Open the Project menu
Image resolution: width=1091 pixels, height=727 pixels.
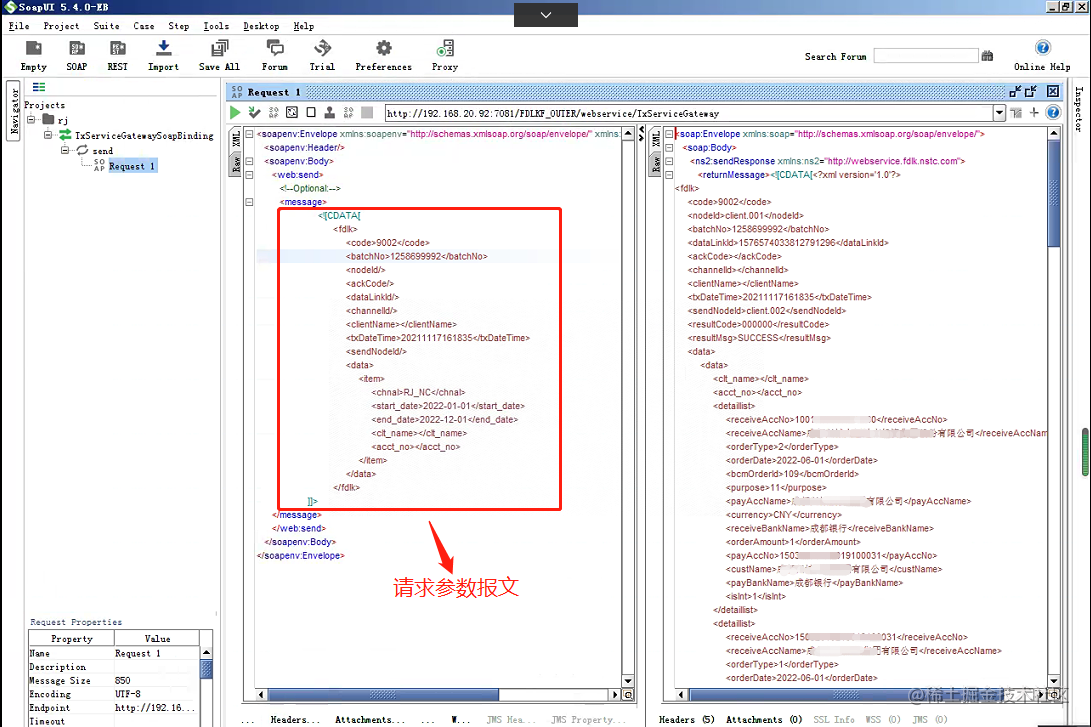[61, 26]
